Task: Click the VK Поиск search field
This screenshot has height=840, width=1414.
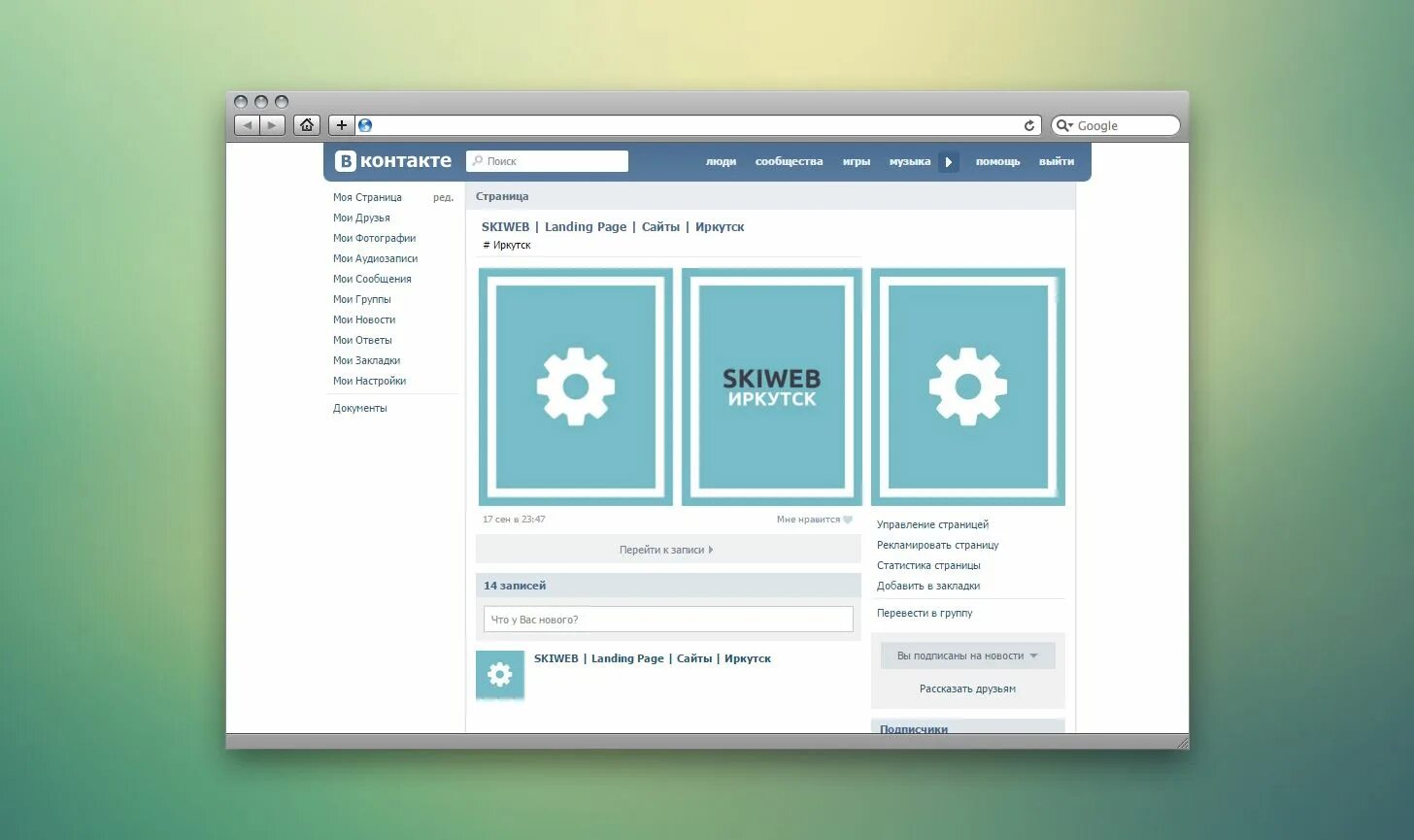Action: tap(548, 161)
